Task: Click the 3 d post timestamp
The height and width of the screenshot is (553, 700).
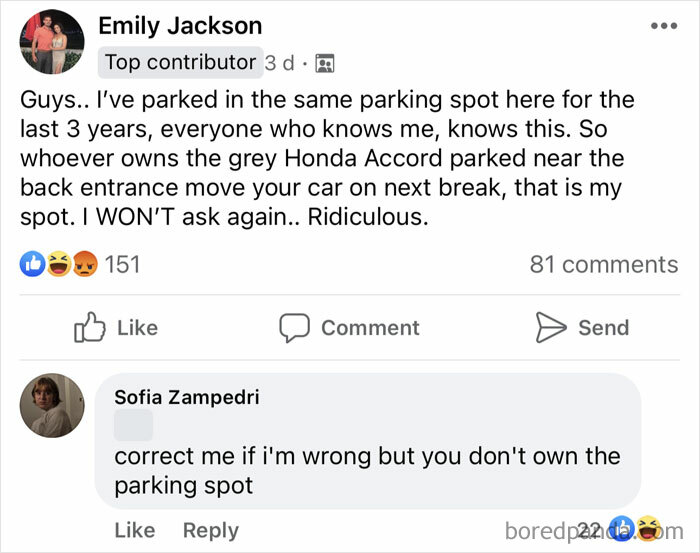Action: pos(279,63)
